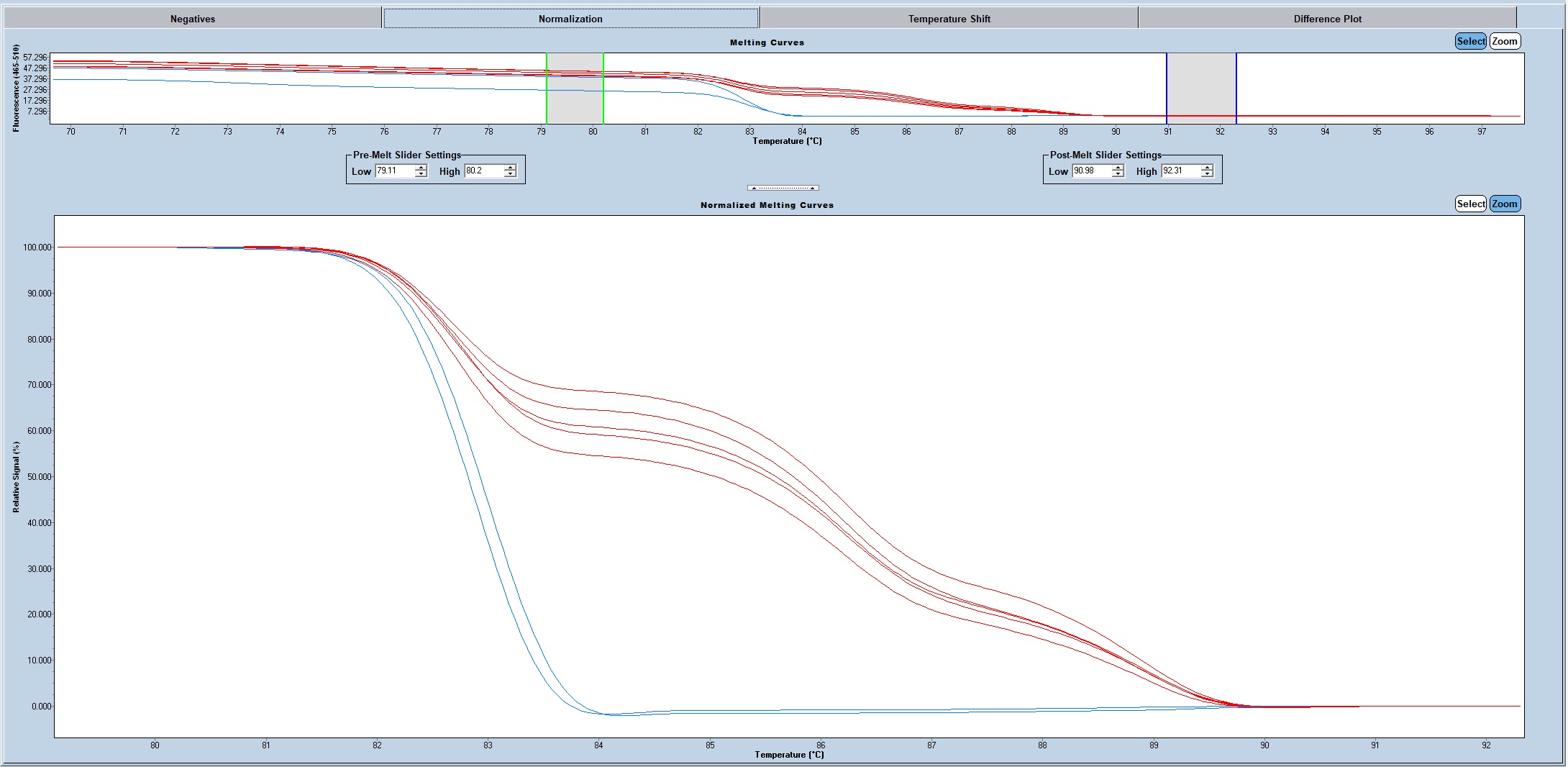Image resolution: width=1568 pixels, height=767 pixels.
Task: Toggle Zoom on Normalized Melting Curves plot
Action: (x=1504, y=204)
